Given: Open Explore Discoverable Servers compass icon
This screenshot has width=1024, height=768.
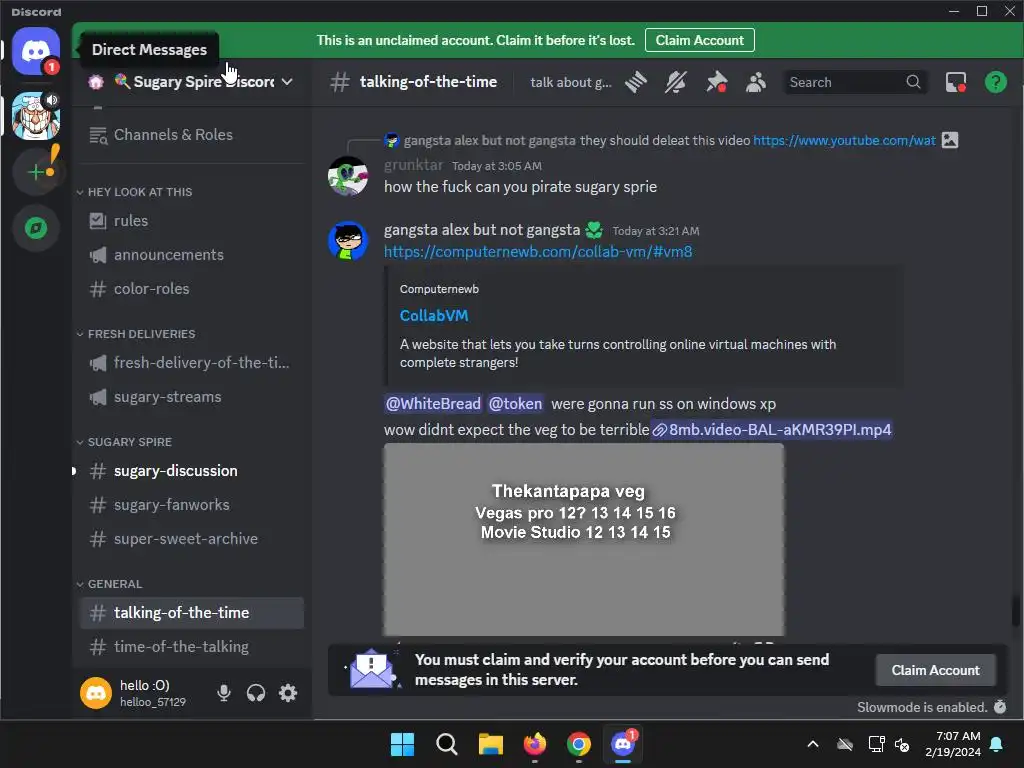Looking at the screenshot, I should (x=36, y=228).
